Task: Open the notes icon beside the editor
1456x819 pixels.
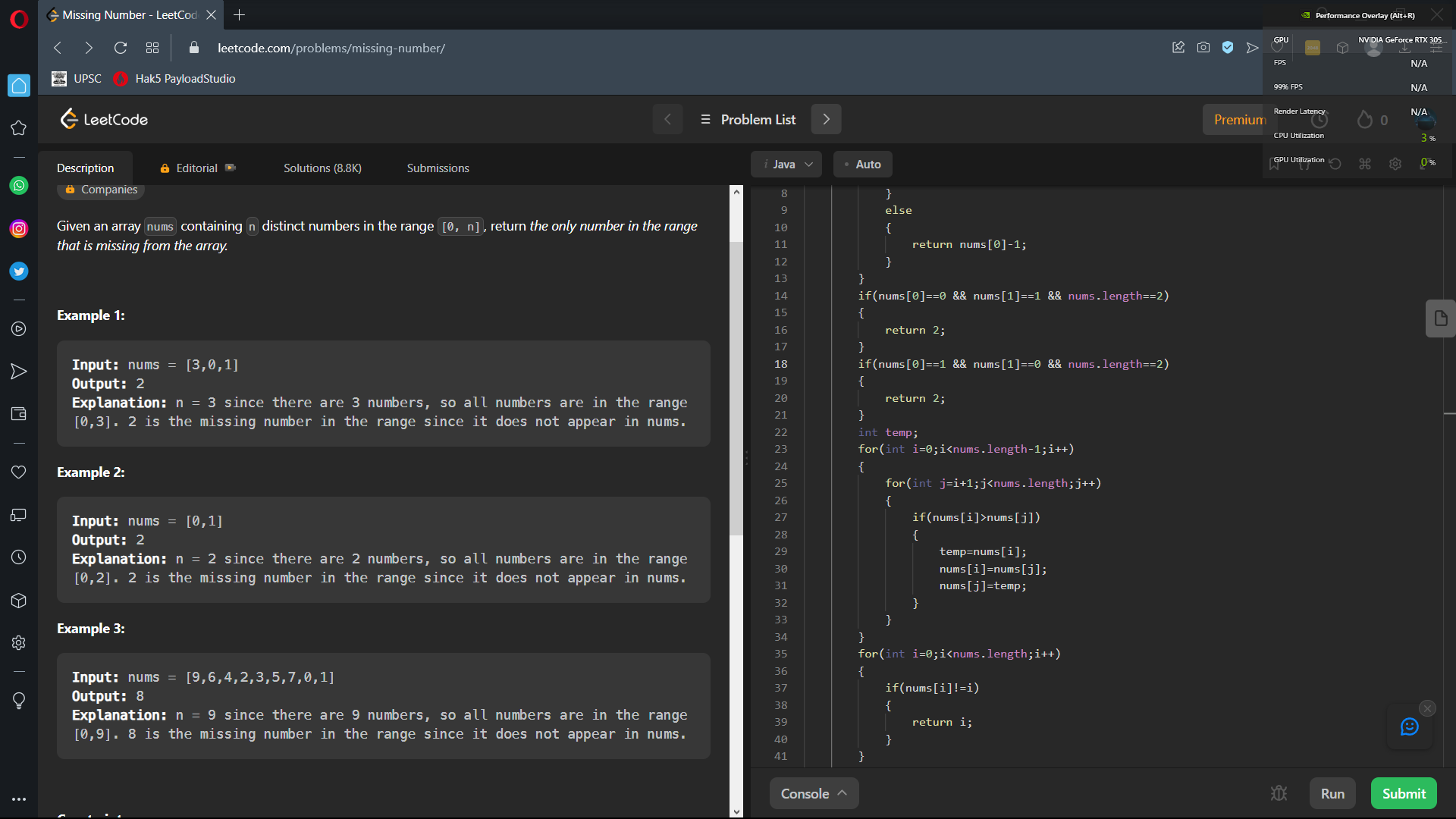Action: [1440, 318]
